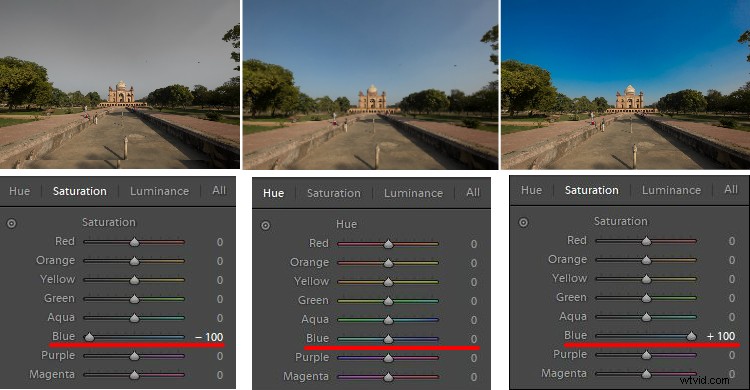Select the targeted adjustment tool in the Hue panel
The height and width of the screenshot is (390, 750).
click(265, 225)
